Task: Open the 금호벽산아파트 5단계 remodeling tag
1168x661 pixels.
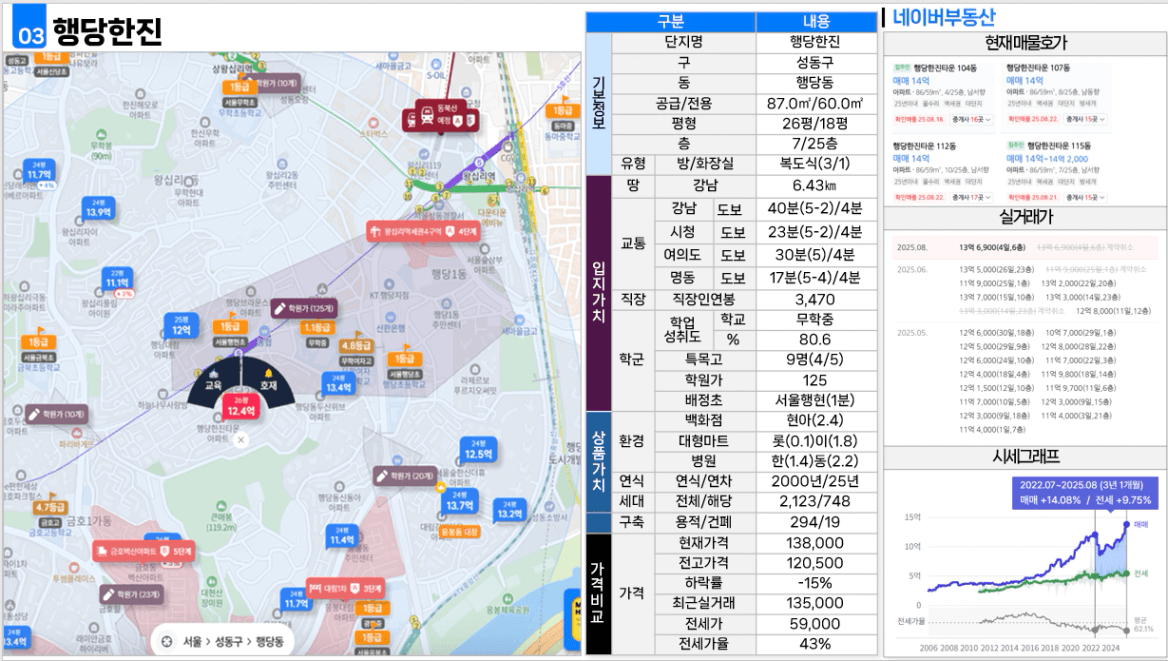Action: coord(144,551)
